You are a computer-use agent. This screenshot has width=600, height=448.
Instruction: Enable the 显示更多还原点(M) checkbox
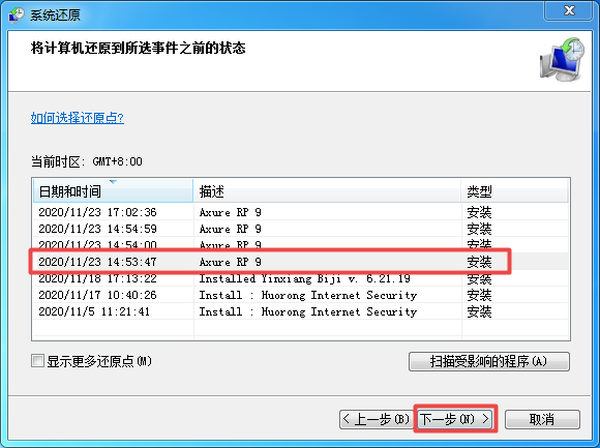point(38,361)
